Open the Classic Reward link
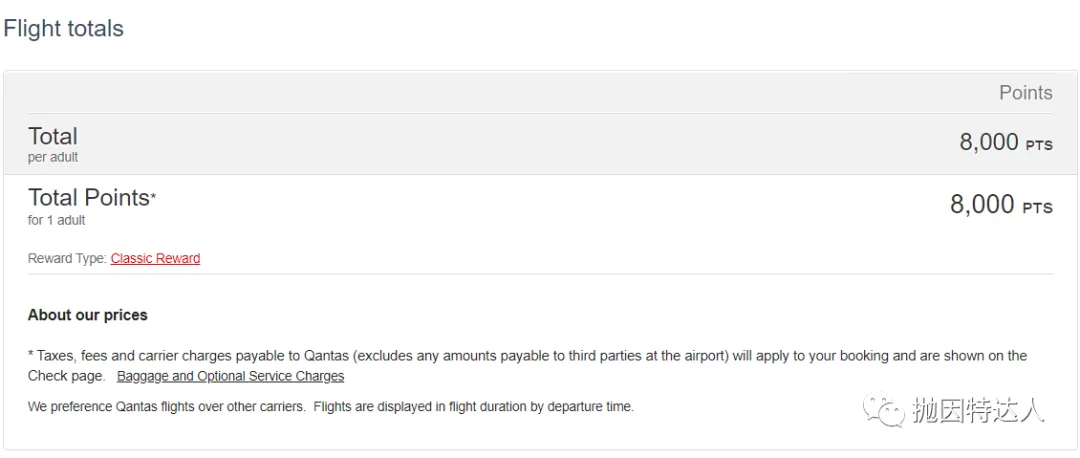 click(x=155, y=259)
